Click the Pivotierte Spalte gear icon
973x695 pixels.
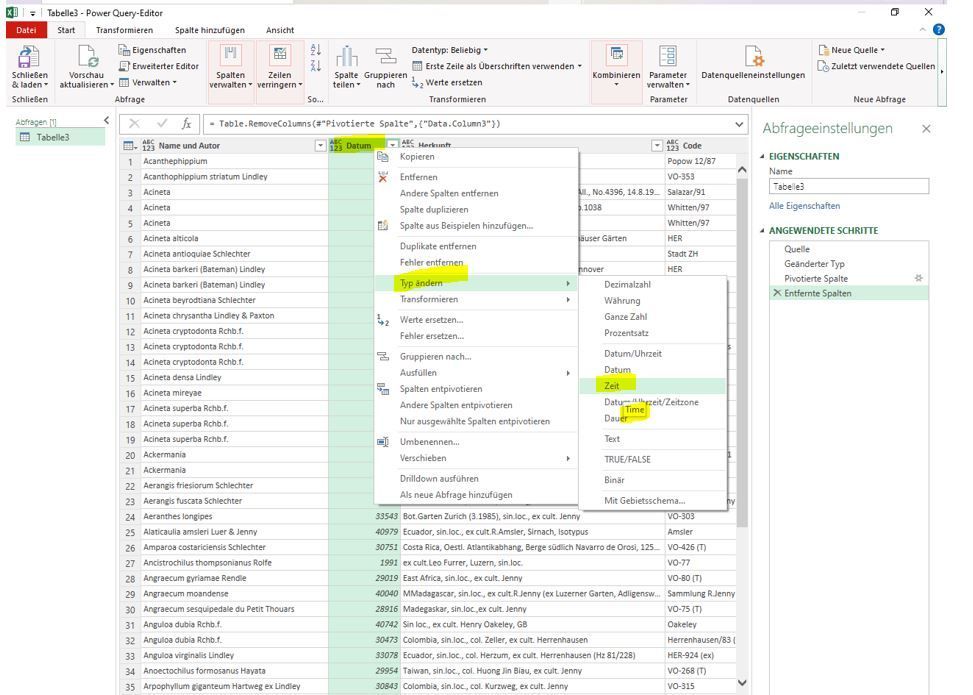pos(918,278)
